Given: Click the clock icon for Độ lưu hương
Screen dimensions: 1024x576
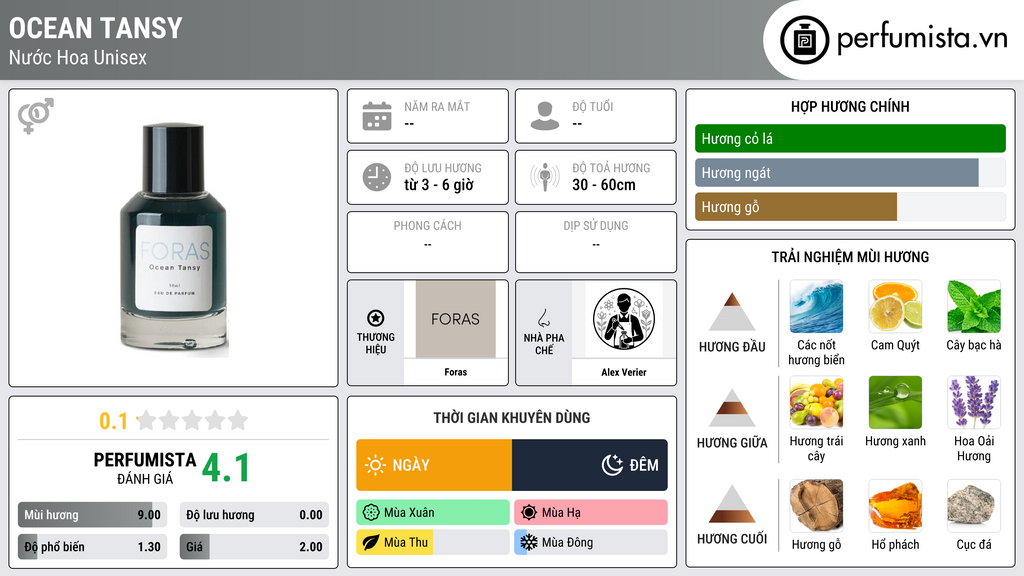Looking at the screenshot, I should coord(377,177).
